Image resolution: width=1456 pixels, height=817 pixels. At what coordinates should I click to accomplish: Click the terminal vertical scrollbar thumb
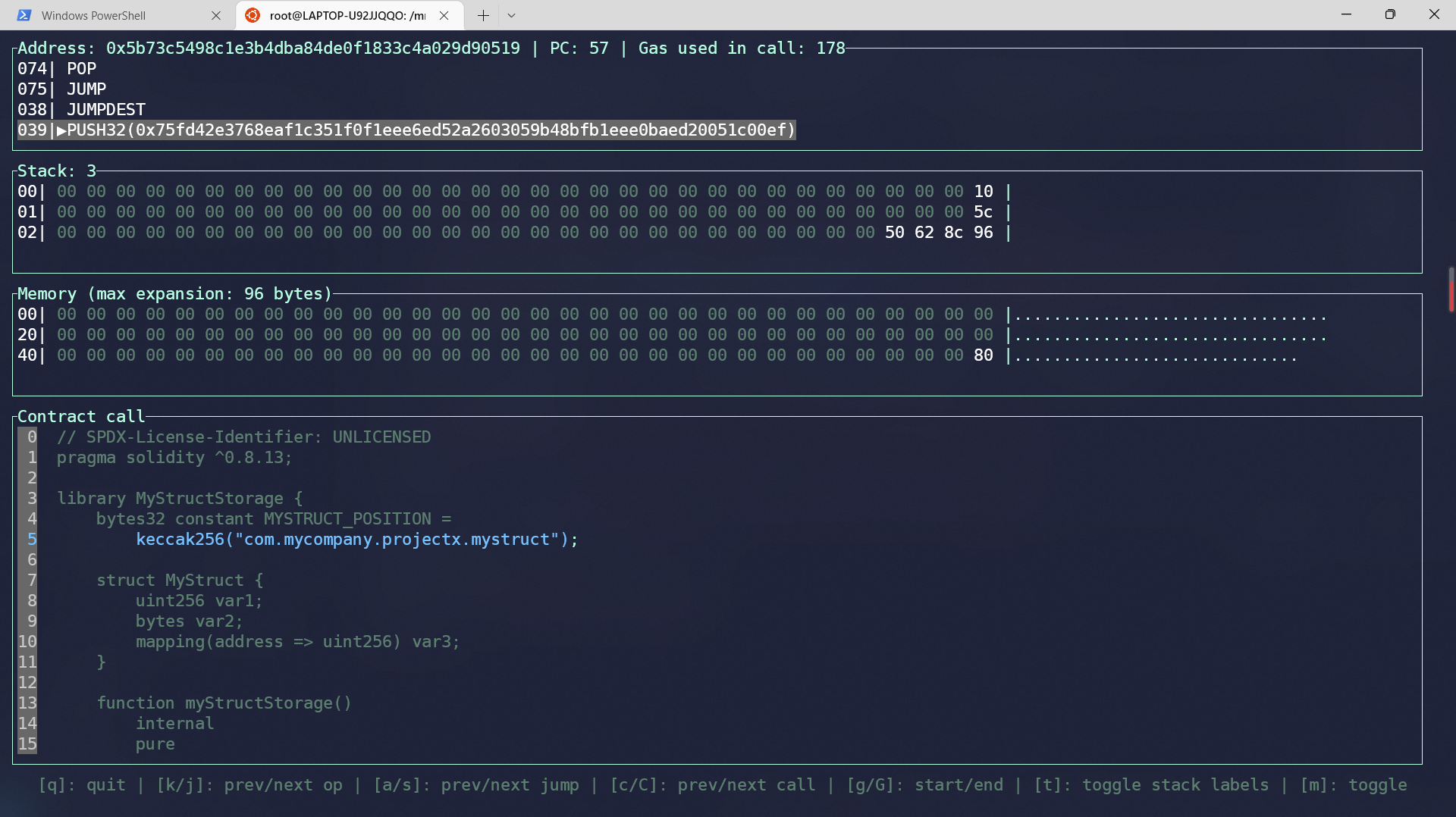click(x=1451, y=290)
